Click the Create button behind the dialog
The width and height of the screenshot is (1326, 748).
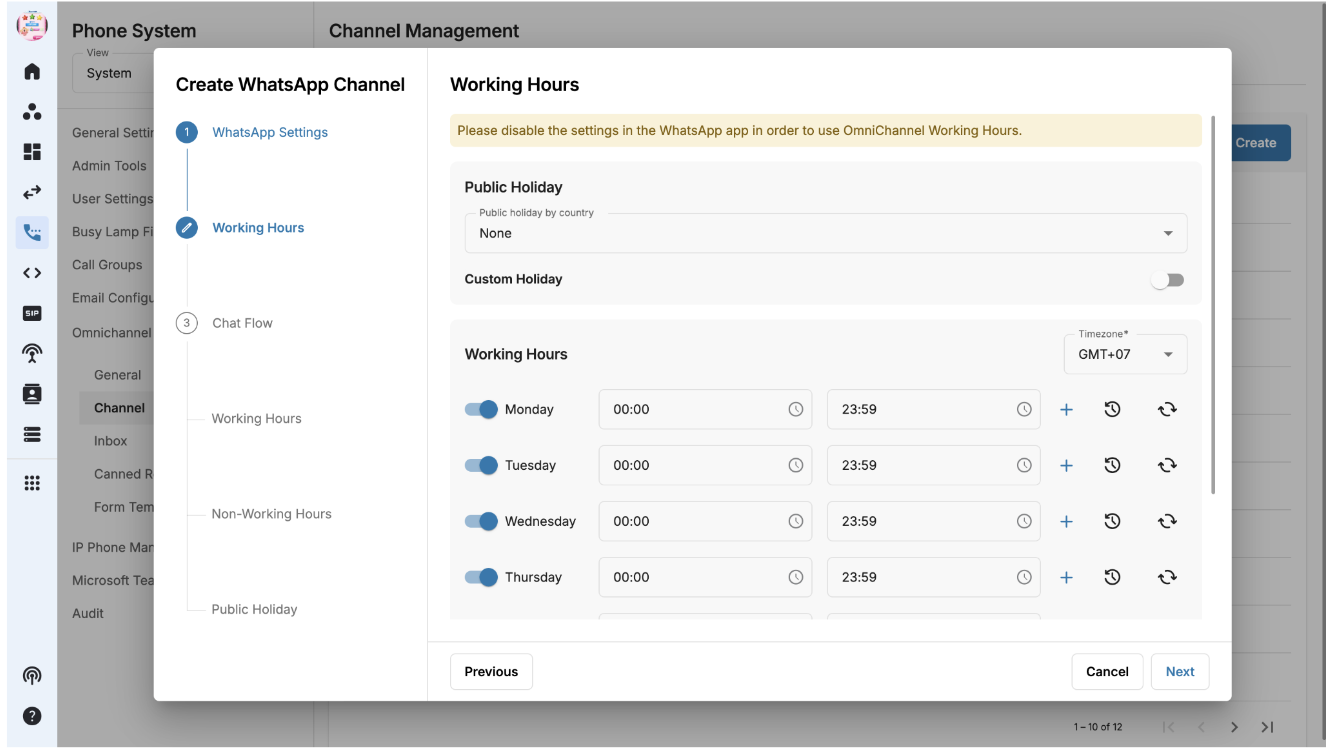[1260, 143]
